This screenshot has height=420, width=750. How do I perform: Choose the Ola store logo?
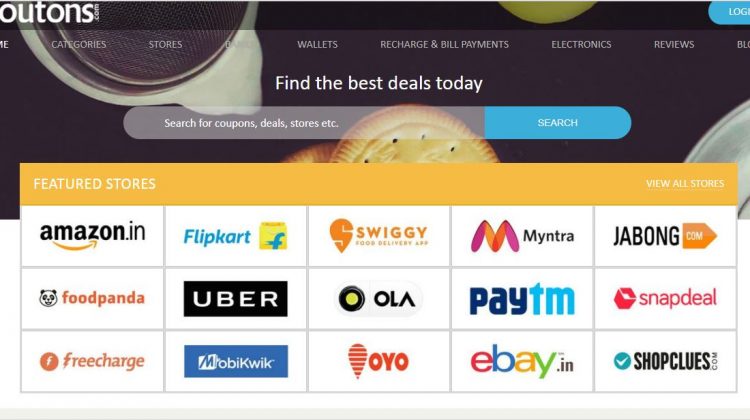coord(379,298)
